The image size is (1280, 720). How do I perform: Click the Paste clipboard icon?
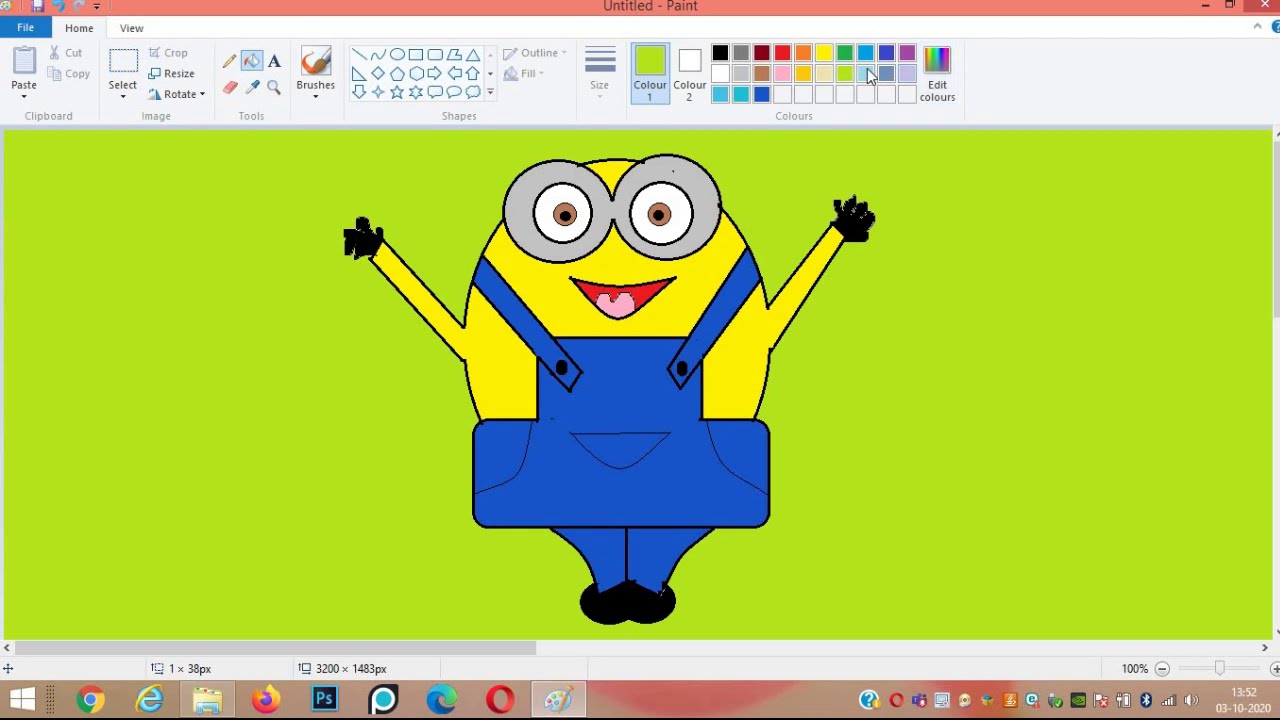pyautogui.click(x=24, y=61)
